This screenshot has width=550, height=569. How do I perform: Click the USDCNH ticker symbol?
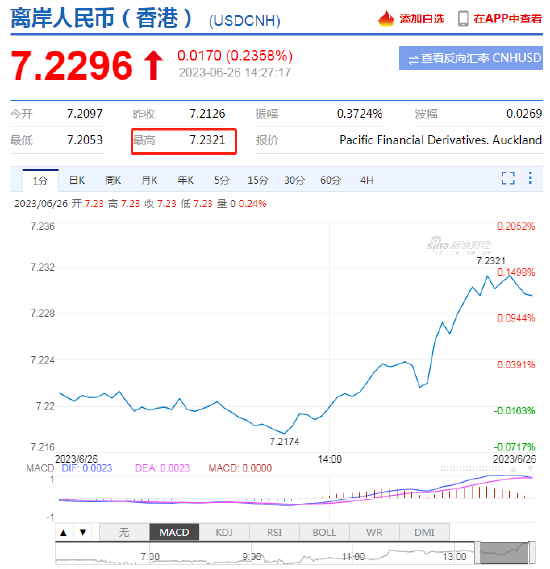[x=245, y=21]
